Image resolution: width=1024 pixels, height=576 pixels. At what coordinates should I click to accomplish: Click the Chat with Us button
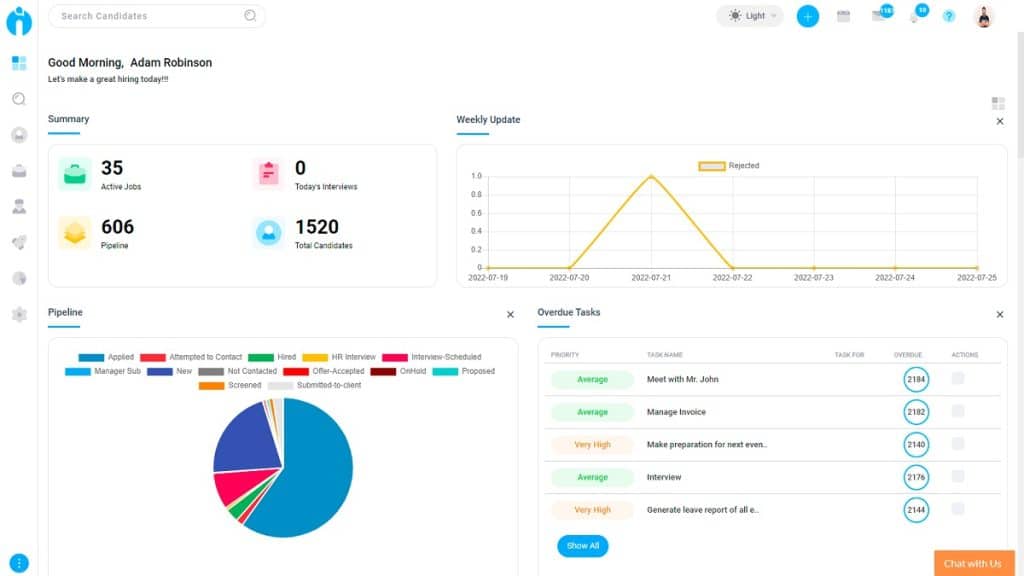pyautogui.click(x=972, y=563)
